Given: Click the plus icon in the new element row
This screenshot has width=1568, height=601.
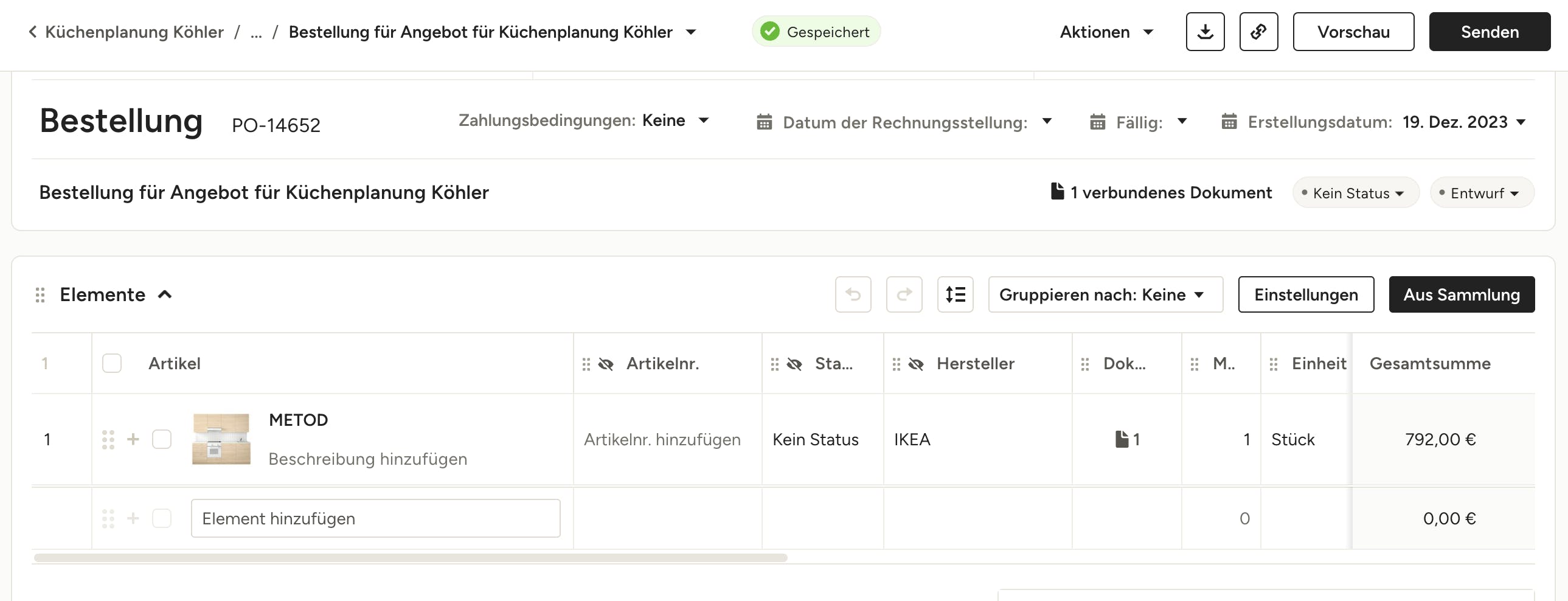Looking at the screenshot, I should pyautogui.click(x=133, y=518).
